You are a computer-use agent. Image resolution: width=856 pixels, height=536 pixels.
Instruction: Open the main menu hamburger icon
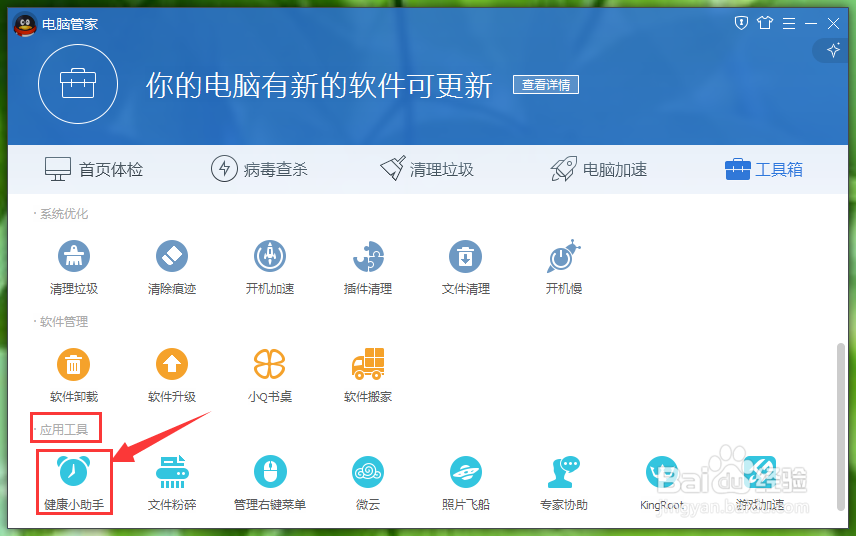[x=789, y=23]
